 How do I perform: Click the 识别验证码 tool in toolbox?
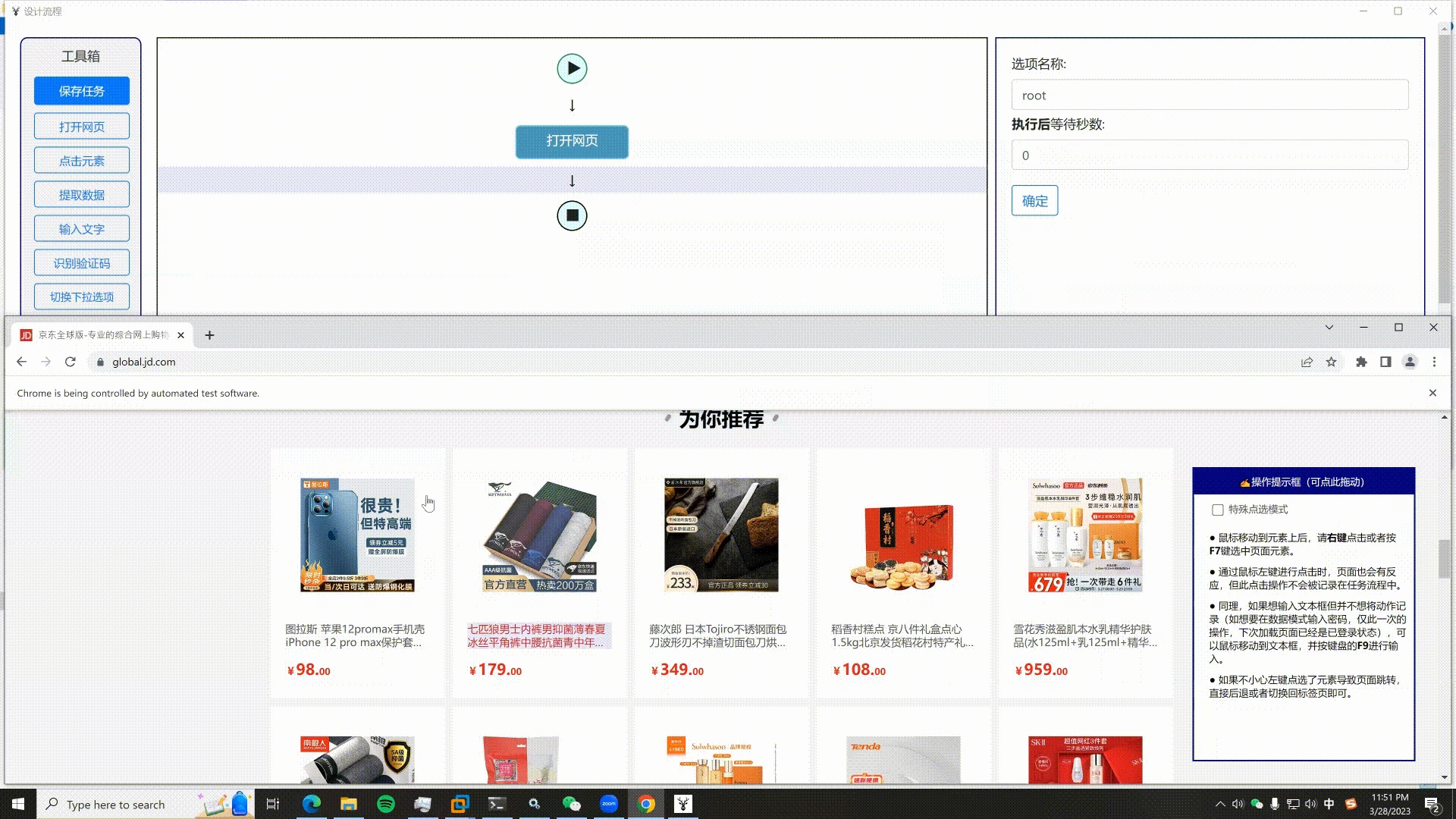(81, 262)
